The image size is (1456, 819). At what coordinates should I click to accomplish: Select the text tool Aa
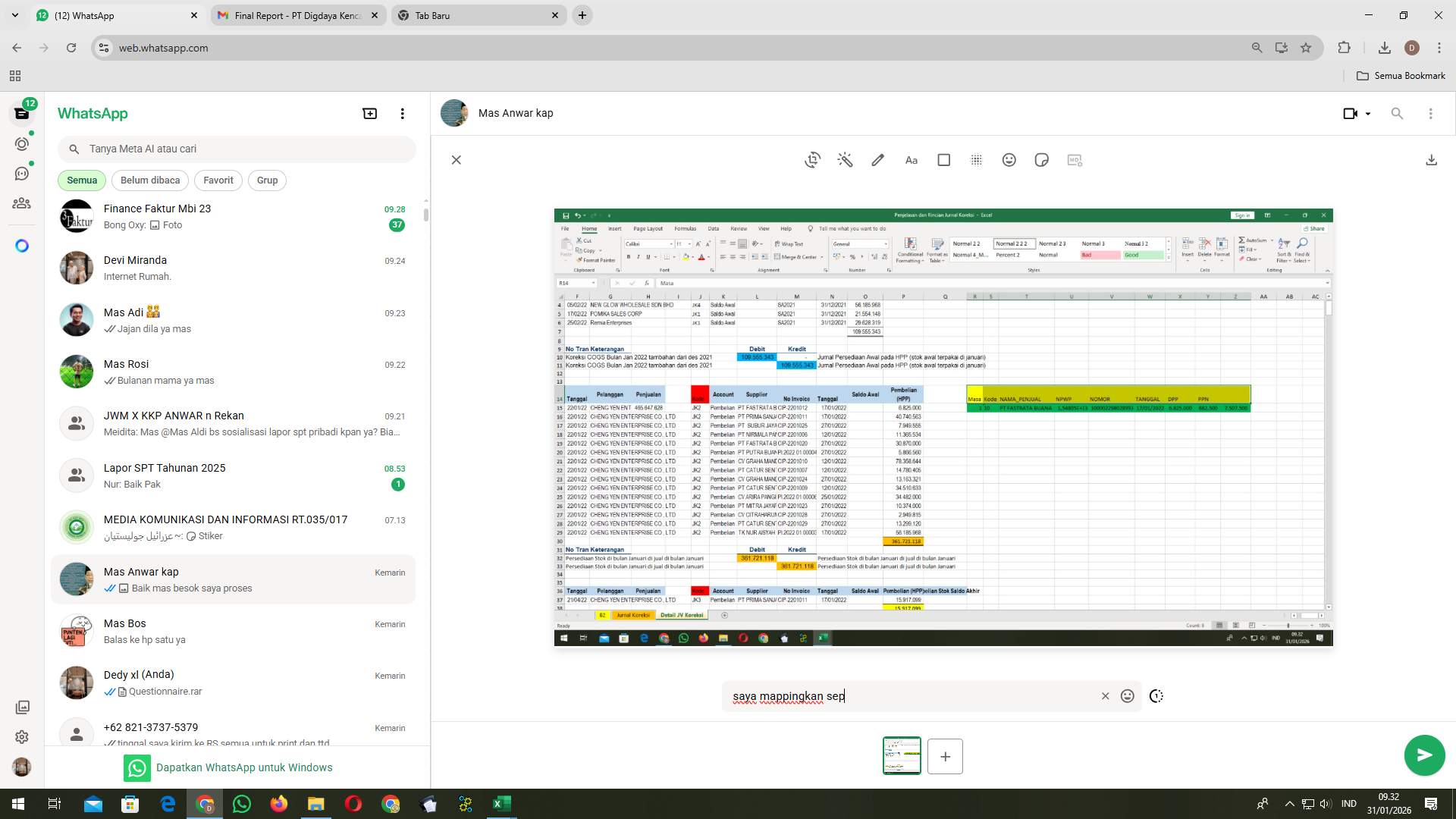coord(911,160)
